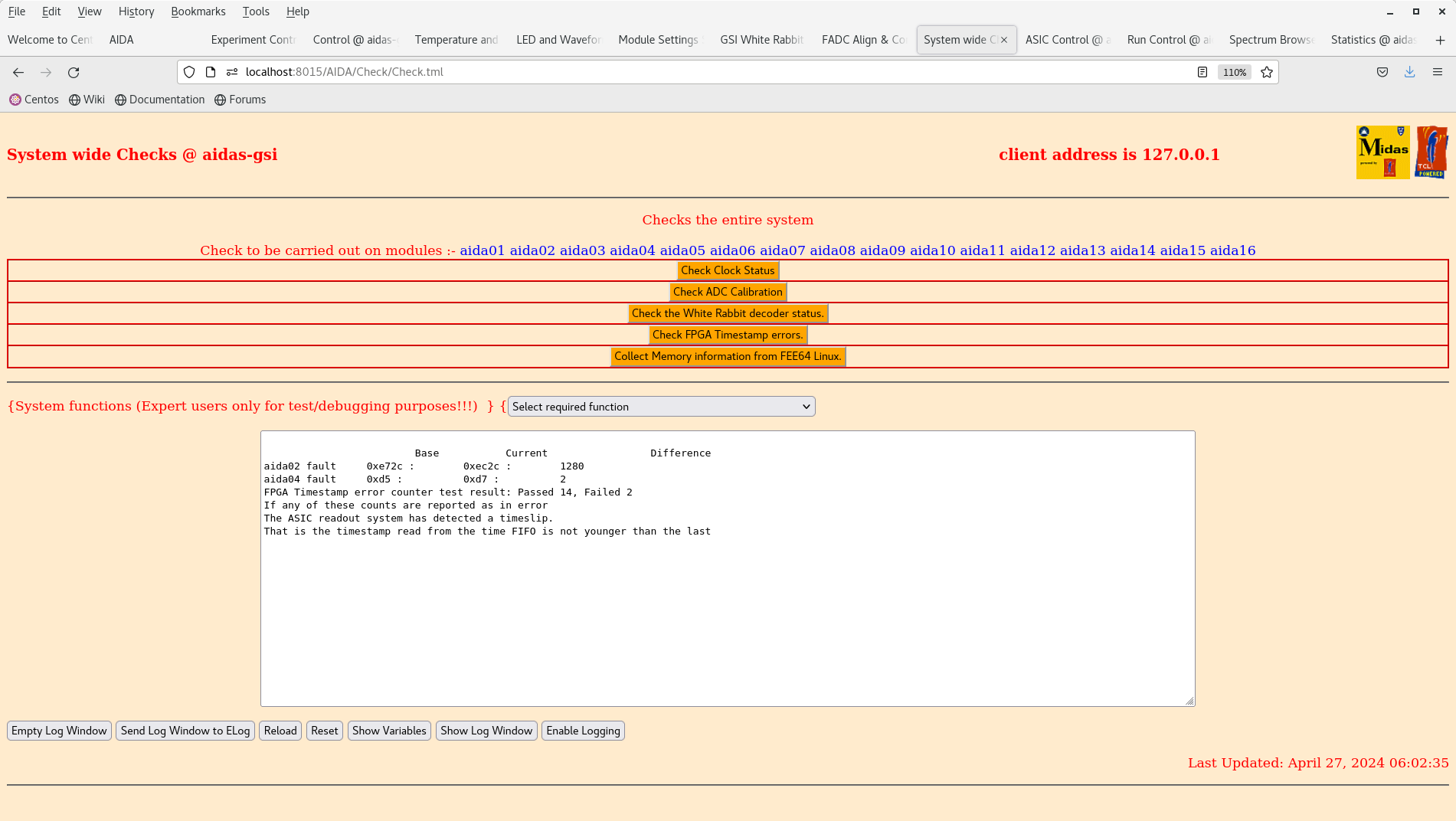Open the File menu
1456x821 pixels.
[x=17, y=11]
